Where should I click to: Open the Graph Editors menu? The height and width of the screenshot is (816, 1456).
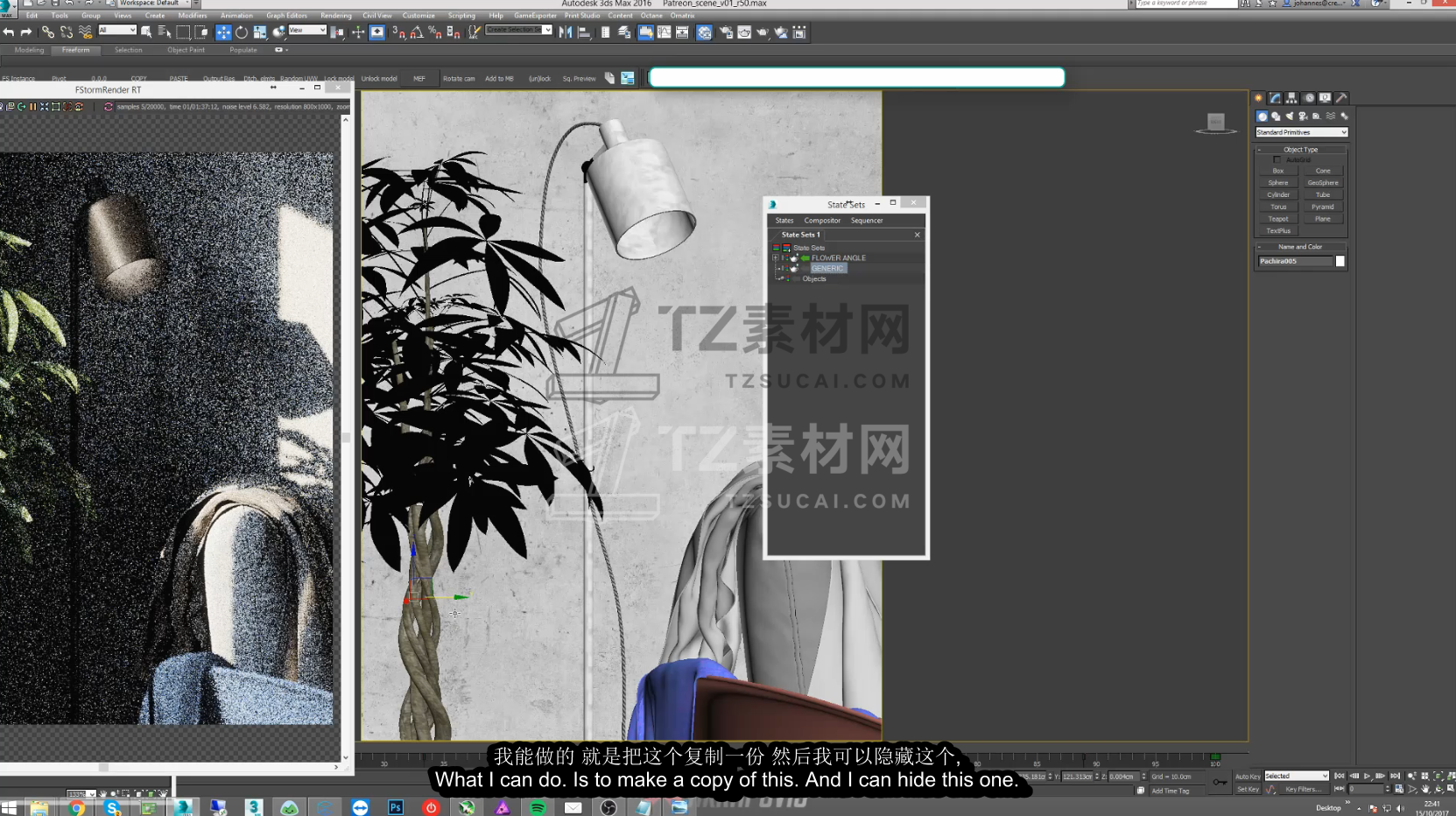point(286,16)
